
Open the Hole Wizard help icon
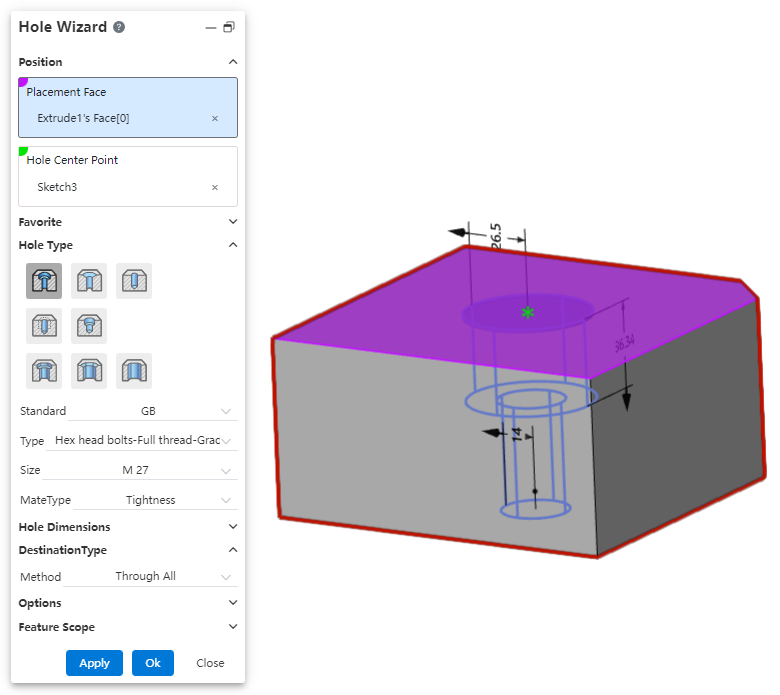(x=119, y=28)
